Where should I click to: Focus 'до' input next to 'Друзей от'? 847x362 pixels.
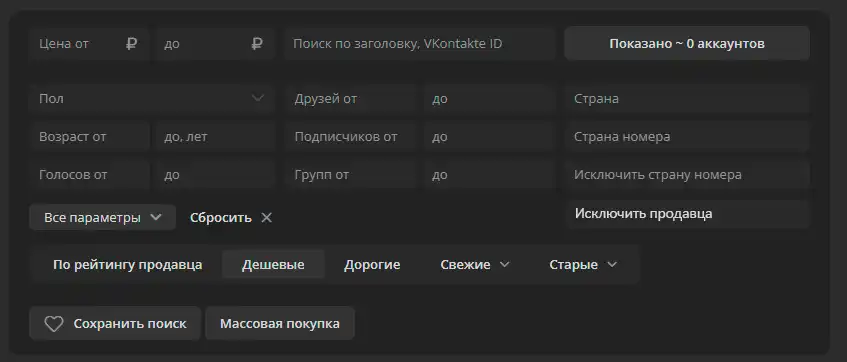pos(490,98)
